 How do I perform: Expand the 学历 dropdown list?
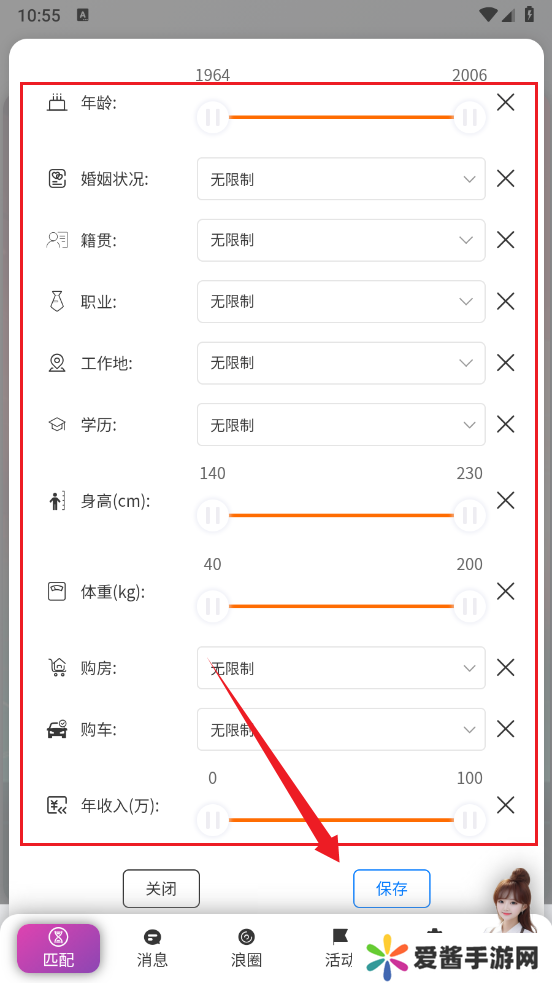[341, 424]
